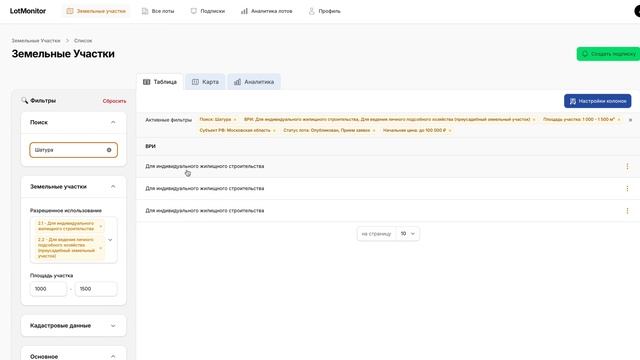
Task: Click the Земельные Участки breadcrumb link
Action: tap(36, 41)
